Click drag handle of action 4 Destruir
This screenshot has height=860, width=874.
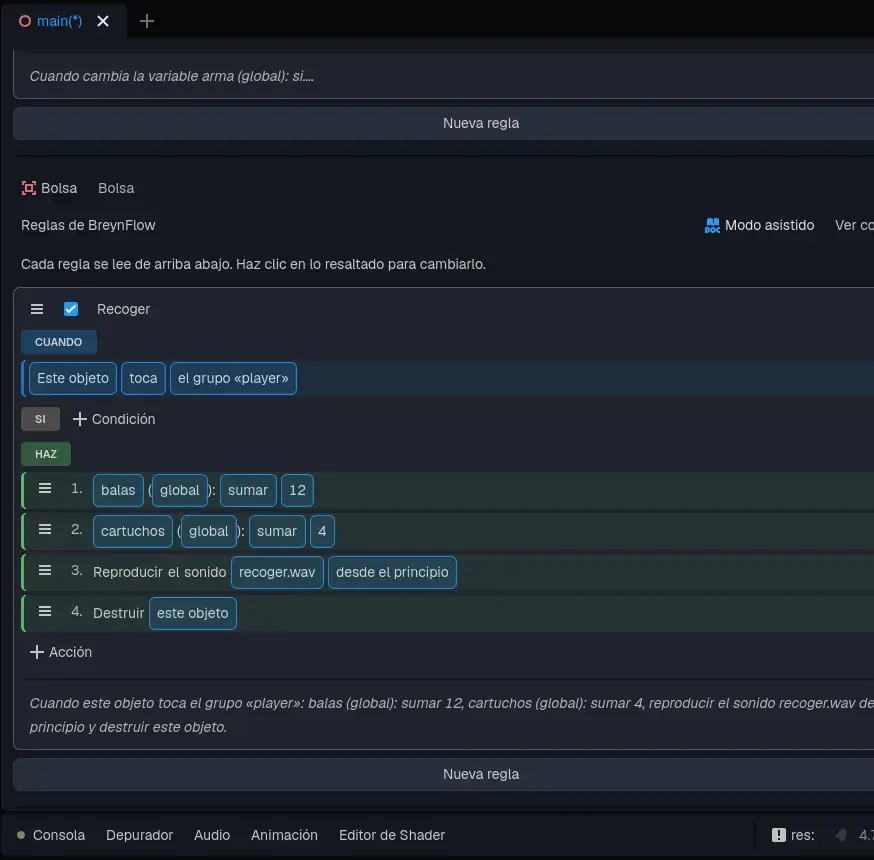(x=45, y=612)
